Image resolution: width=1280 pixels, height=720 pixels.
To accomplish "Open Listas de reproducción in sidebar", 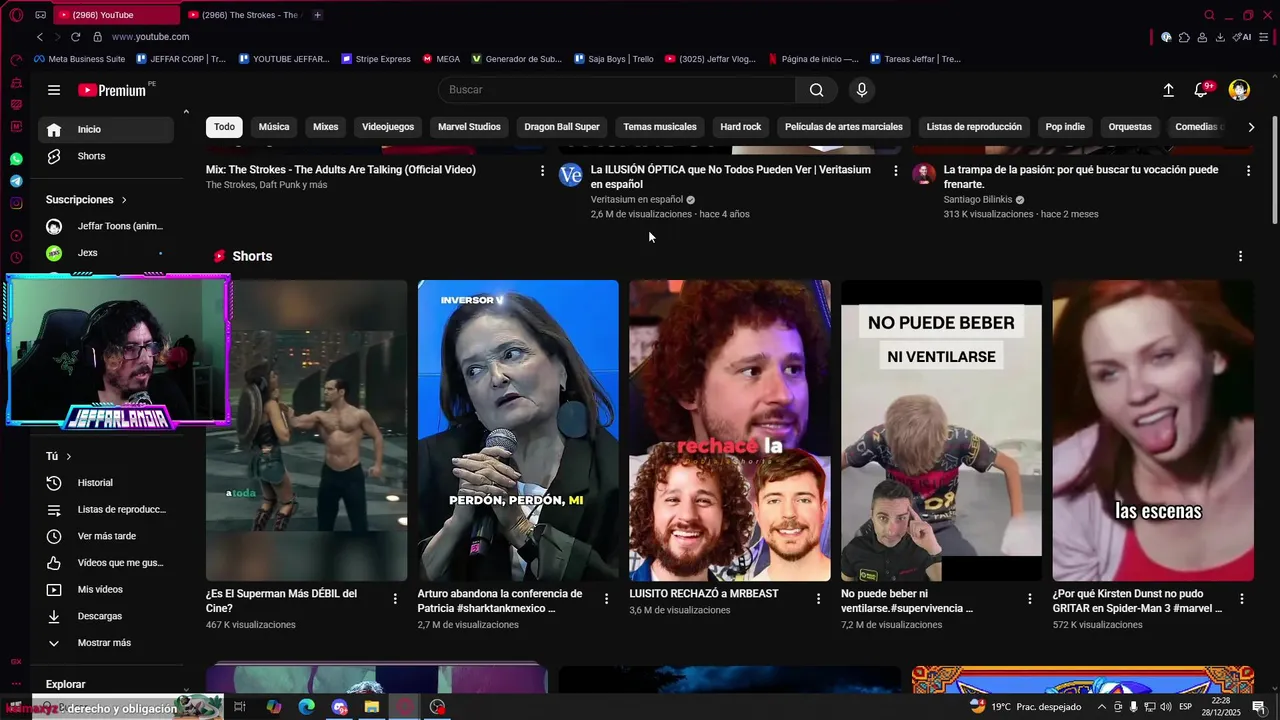I will [x=106, y=509].
